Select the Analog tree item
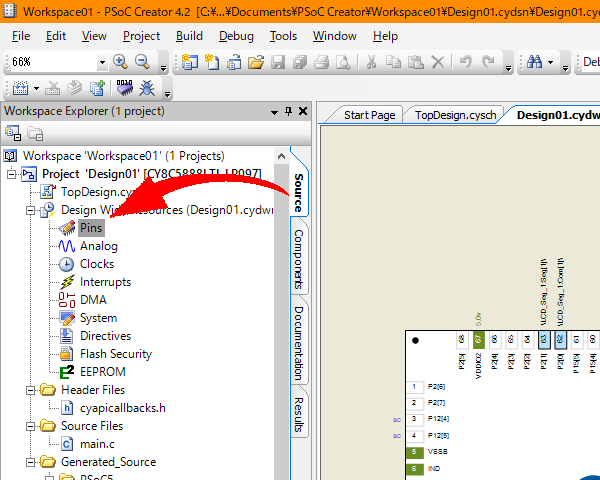 pyautogui.click(x=99, y=246)
